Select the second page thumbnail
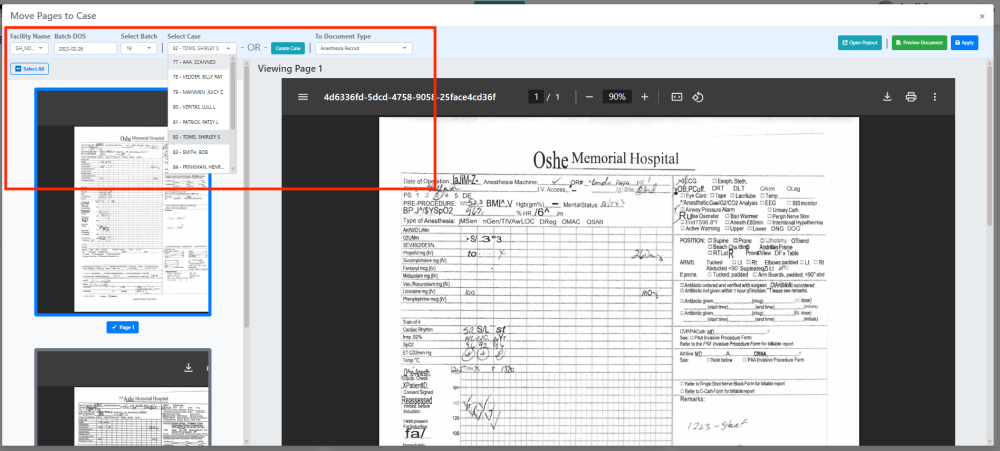Image resolution: width=1000 pixels, height=451 pixels. [122, 397]
